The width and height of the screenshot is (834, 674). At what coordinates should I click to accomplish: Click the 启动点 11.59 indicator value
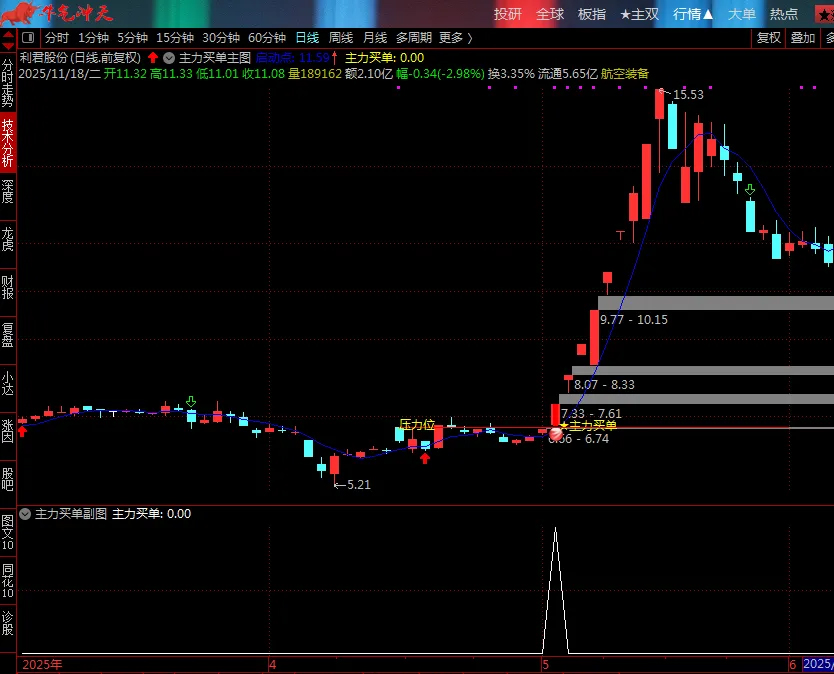click(293, 57)
